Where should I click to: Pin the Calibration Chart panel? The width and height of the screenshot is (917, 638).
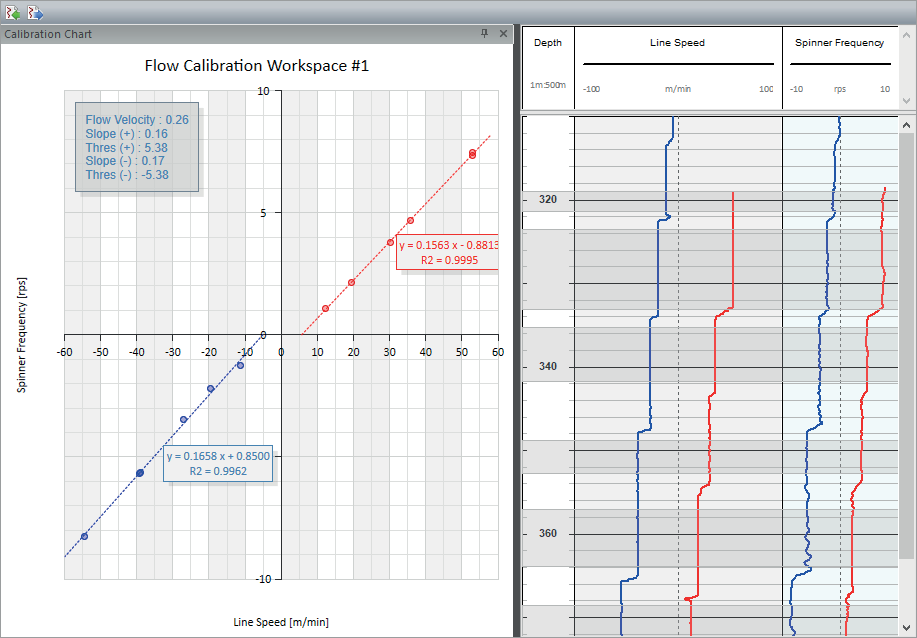[485, 34]
